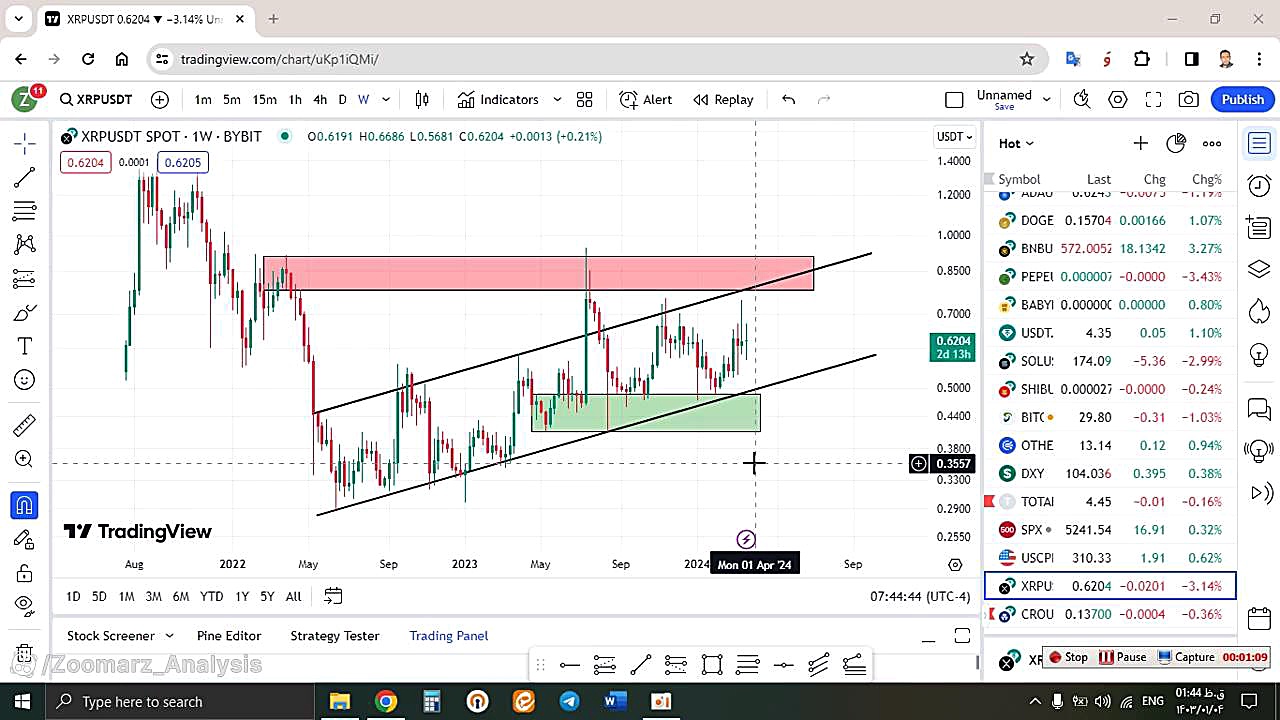Open the go to date calendar icon
This screenshot has width=1280, height=720.
point(333,596)
